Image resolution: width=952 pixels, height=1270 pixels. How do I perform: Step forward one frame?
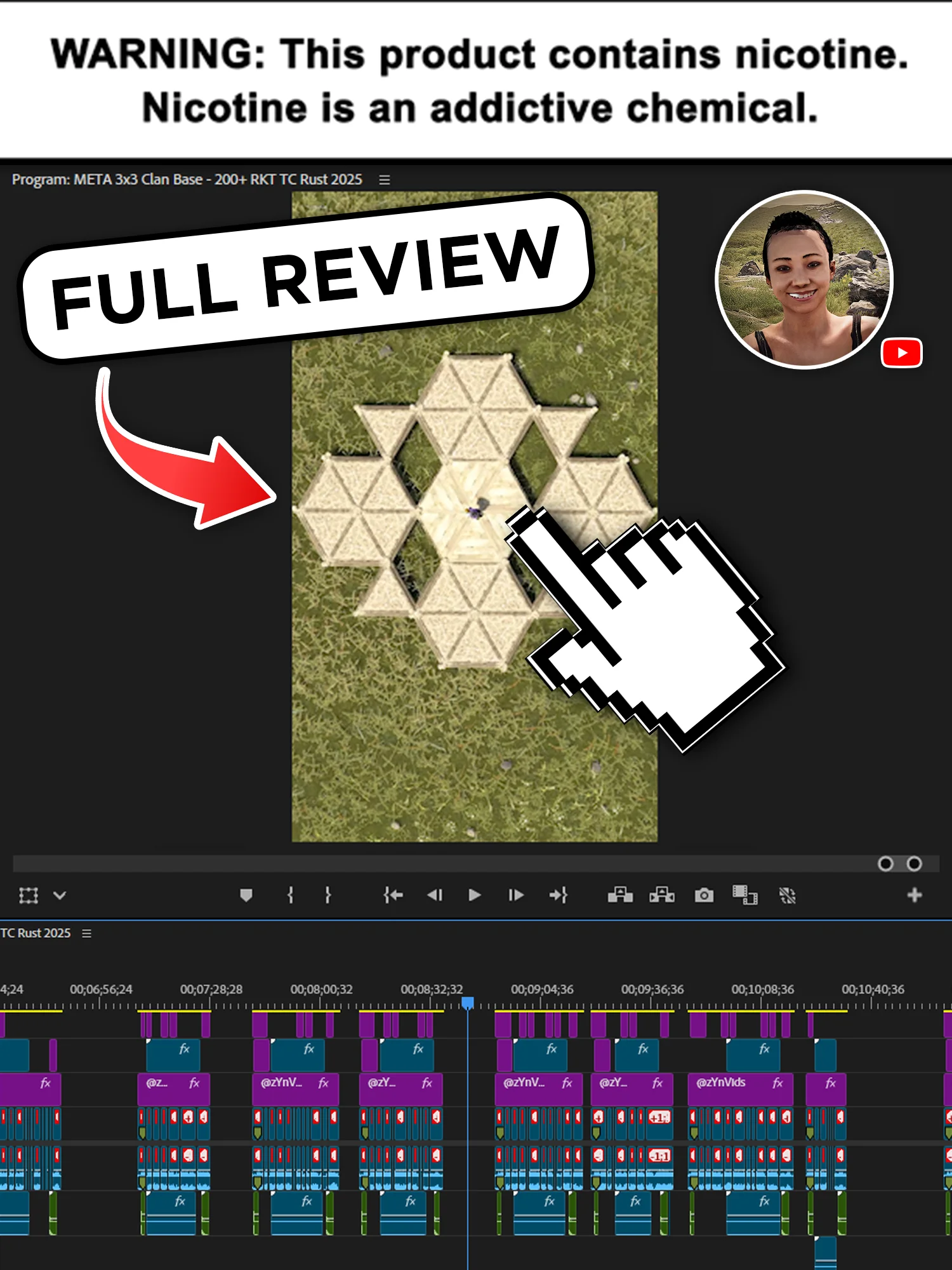pos(515,895)
